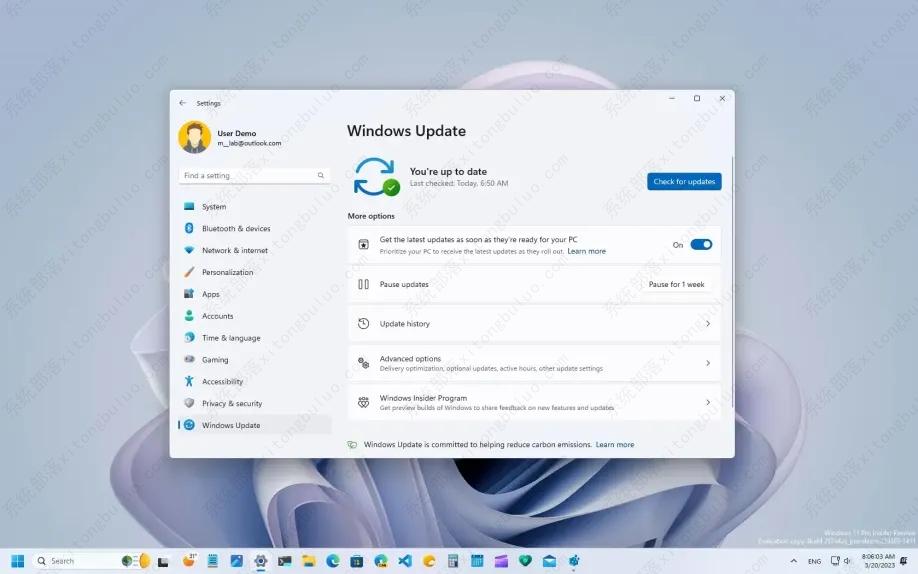This screenshot has height=574, width=918.
Task: Expand the Update history row chevron
Action: point(708,324)
